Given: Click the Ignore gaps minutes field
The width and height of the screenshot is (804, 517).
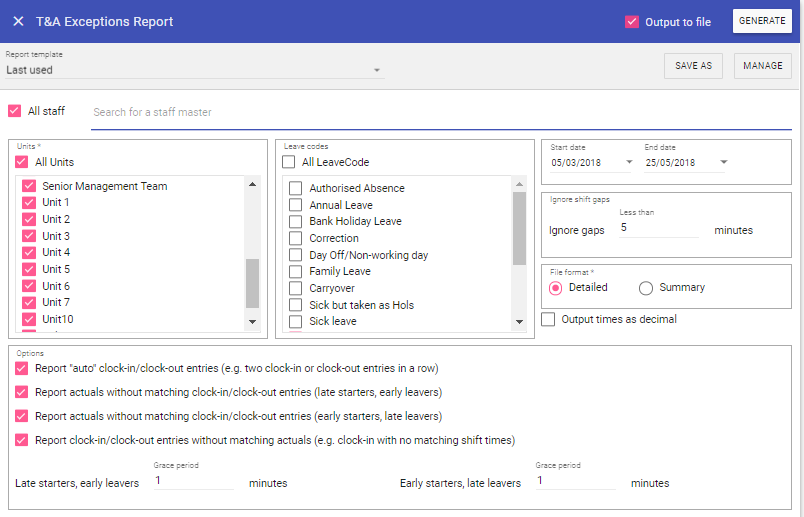Looking at the screenshot, I should [658, 228].
